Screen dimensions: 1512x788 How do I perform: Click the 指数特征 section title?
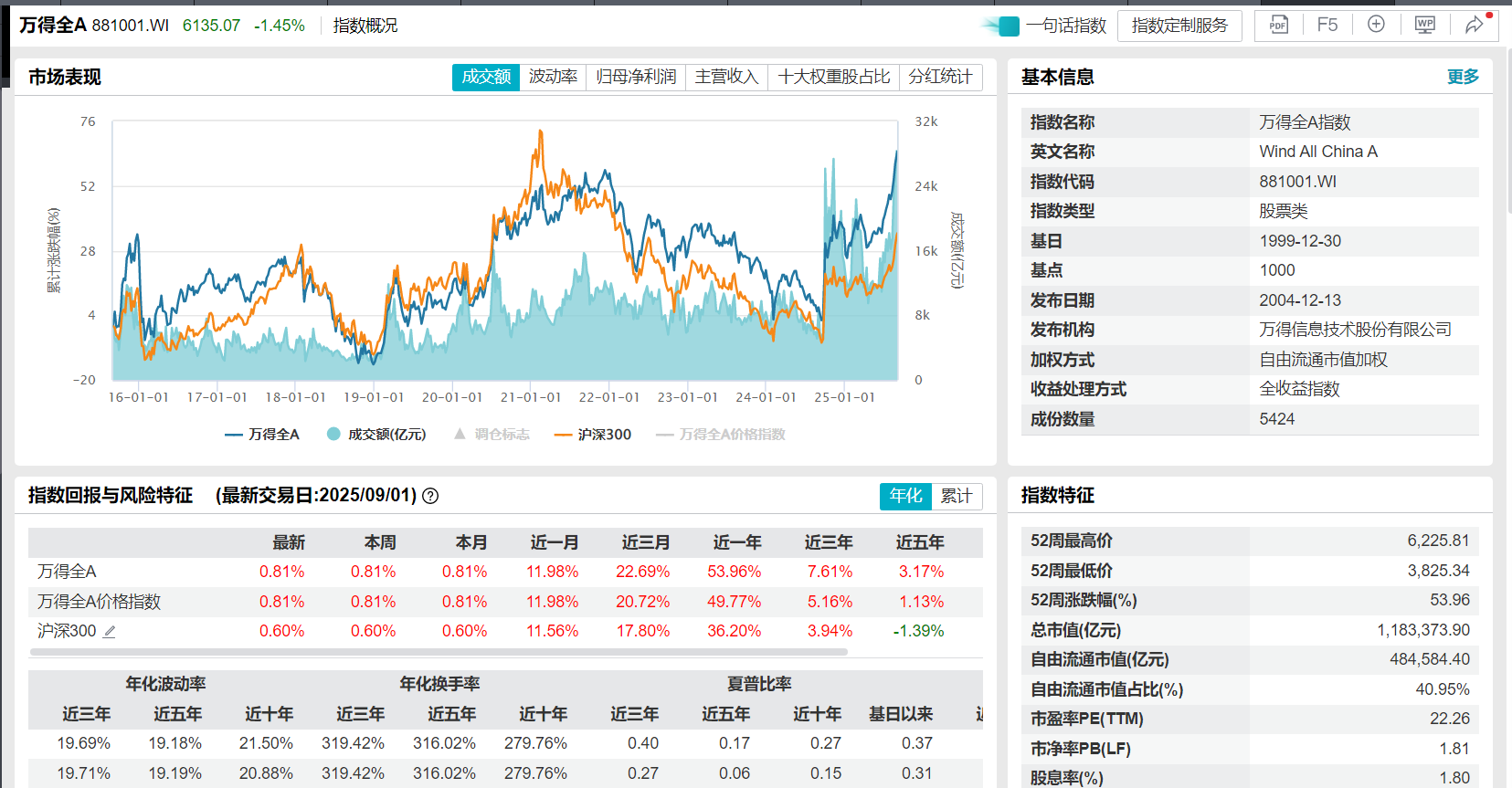click(1058, 496)
